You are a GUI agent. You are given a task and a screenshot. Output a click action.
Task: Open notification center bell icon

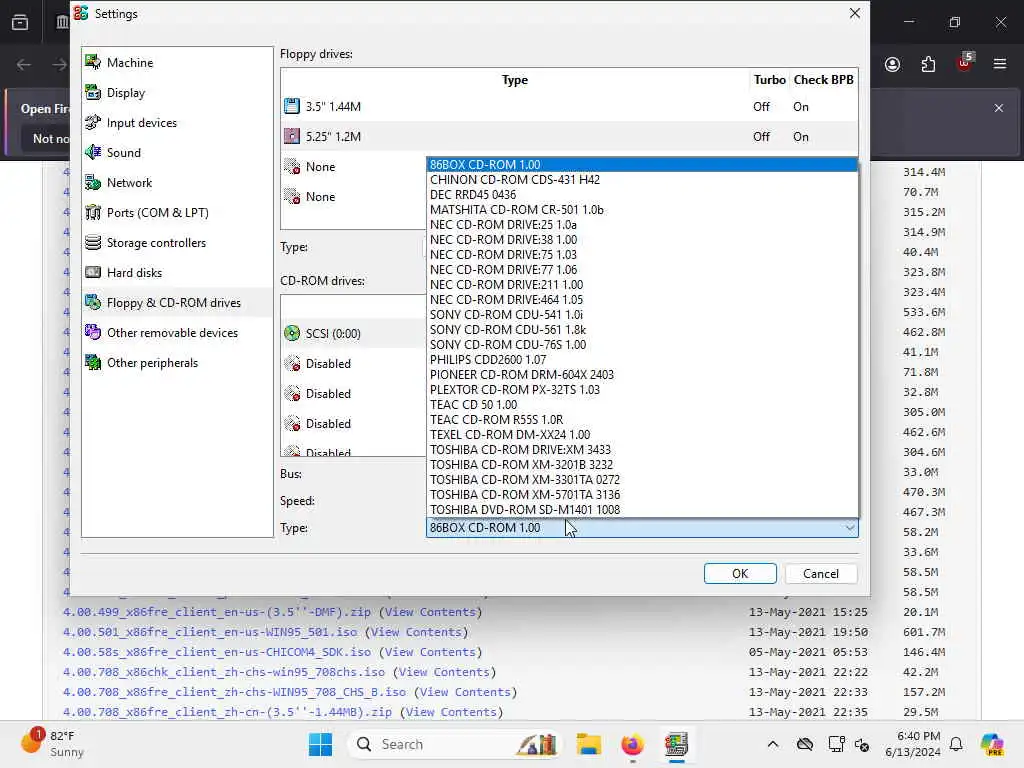click(x=956, y=744)
